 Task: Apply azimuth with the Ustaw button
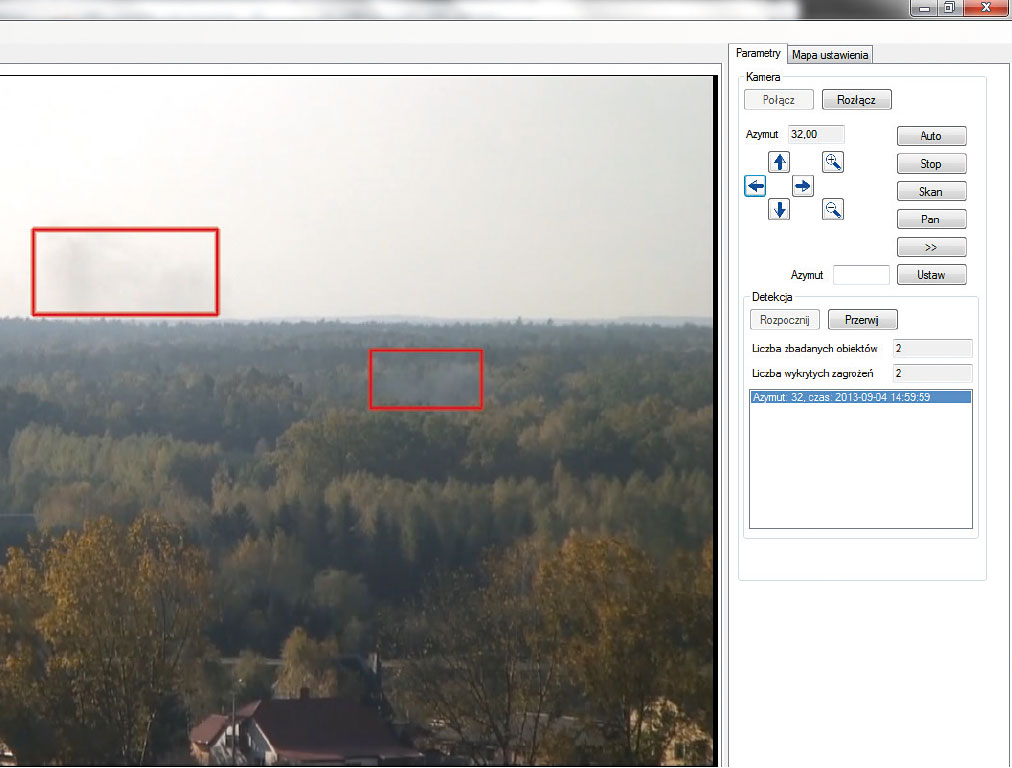931,275
